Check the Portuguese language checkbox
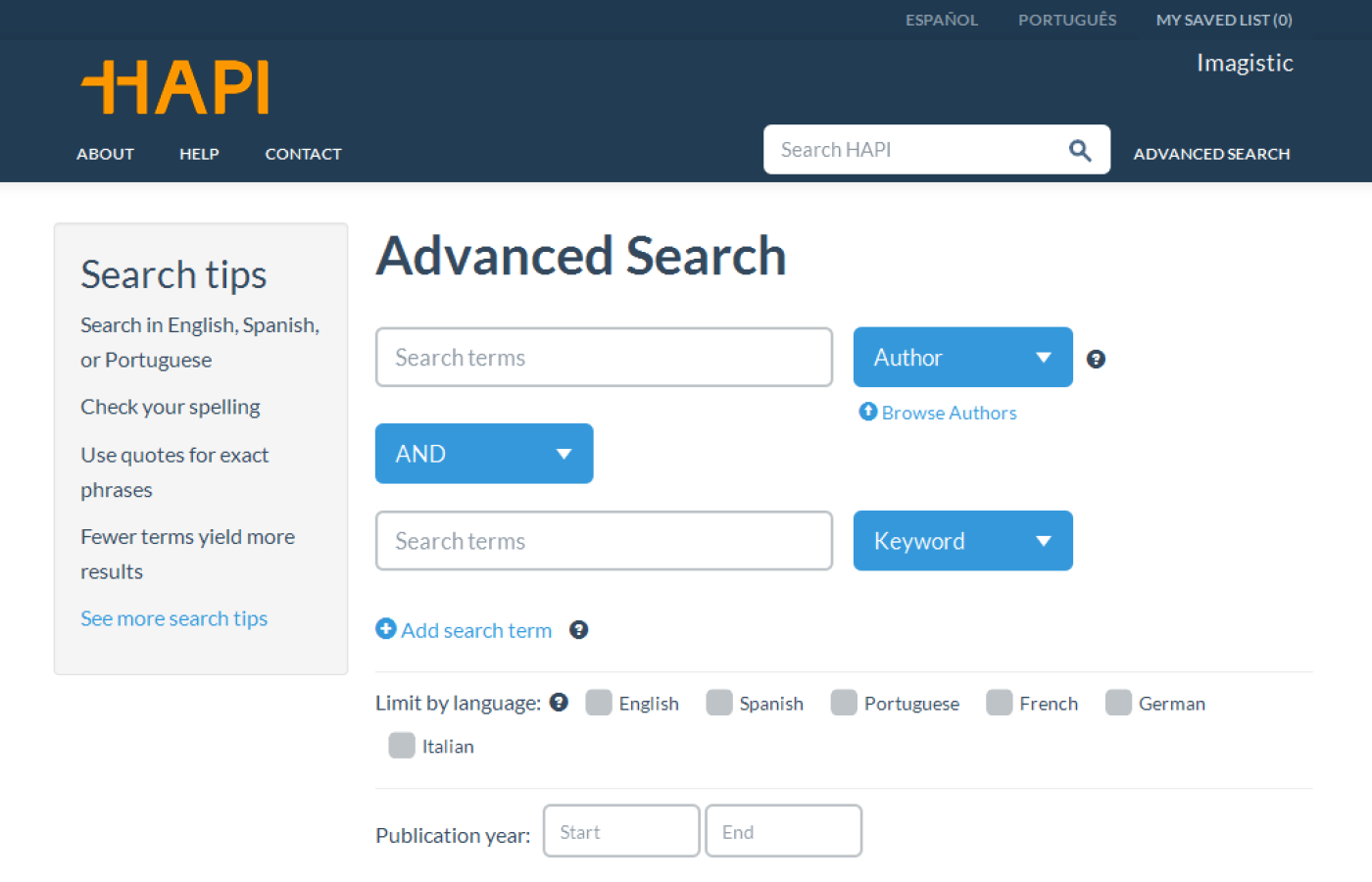Viewport: 1372px width, 882px height. (x=843, y=702)
